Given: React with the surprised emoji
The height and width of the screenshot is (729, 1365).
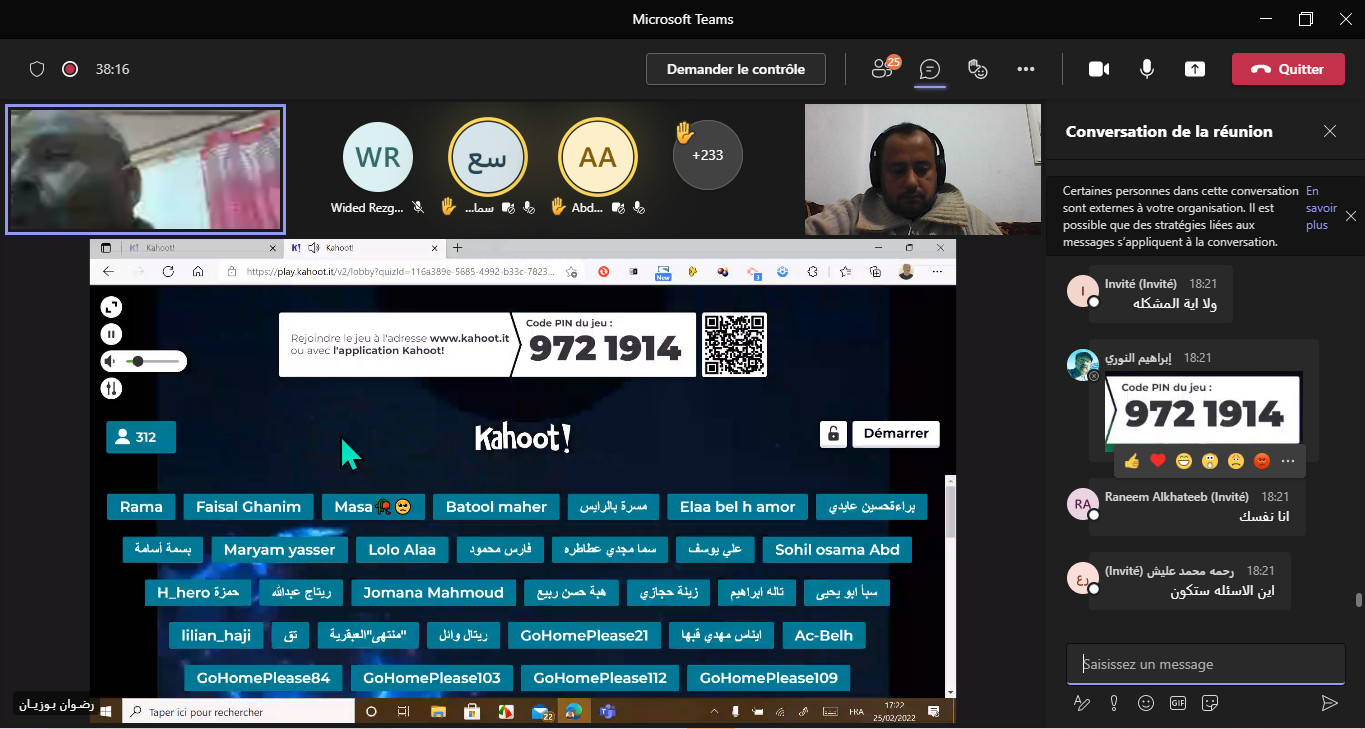Looking at the screenshot, I should [1210, 461].
